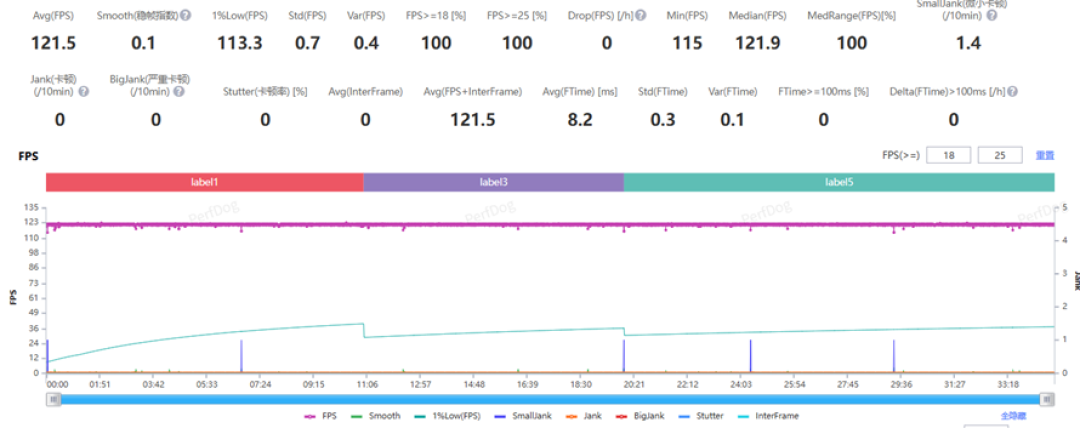Toggle Stutter series in legend
1080x428 pixels.
(696, 416)
